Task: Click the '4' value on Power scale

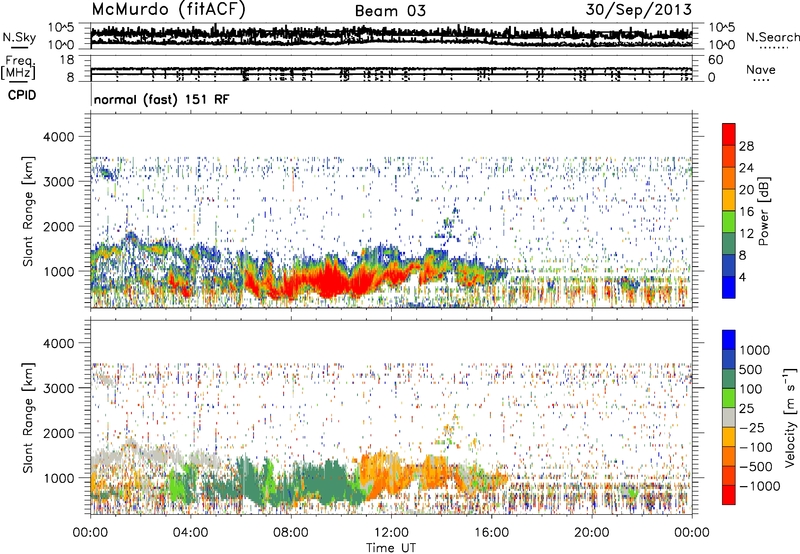Action: 743,278
